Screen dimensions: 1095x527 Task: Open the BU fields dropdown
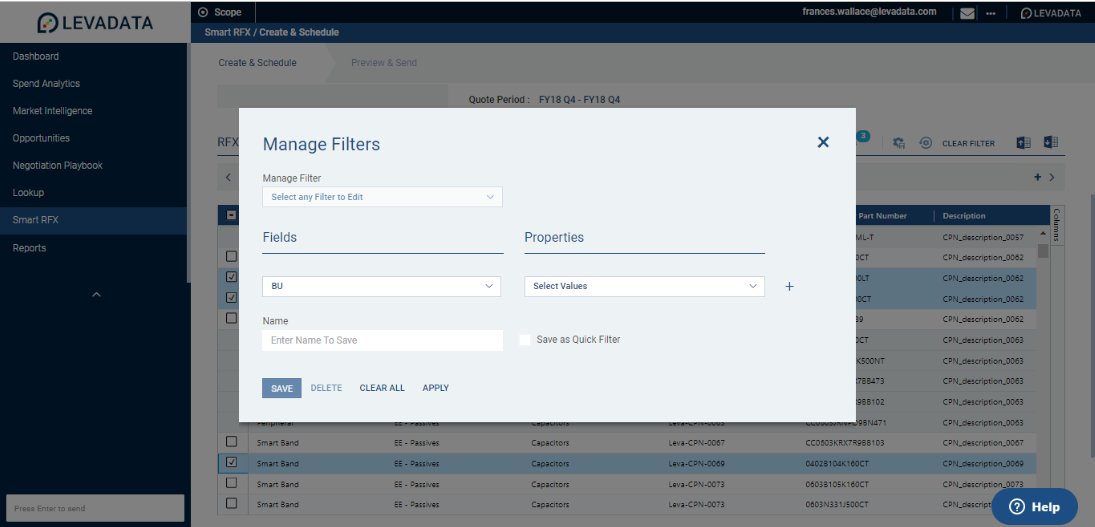(x=381, y=286)
